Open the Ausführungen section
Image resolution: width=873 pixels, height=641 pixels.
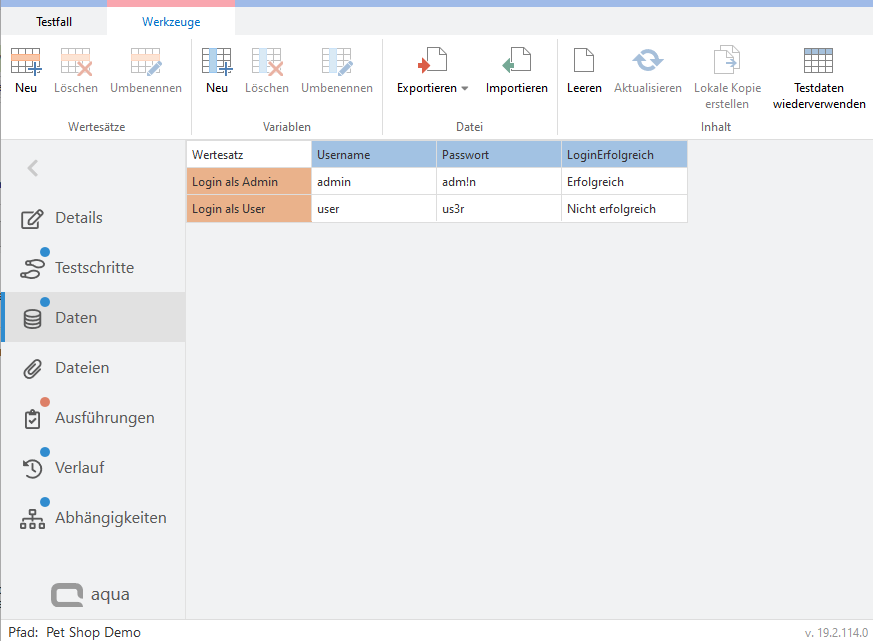[x=103, y=418]
